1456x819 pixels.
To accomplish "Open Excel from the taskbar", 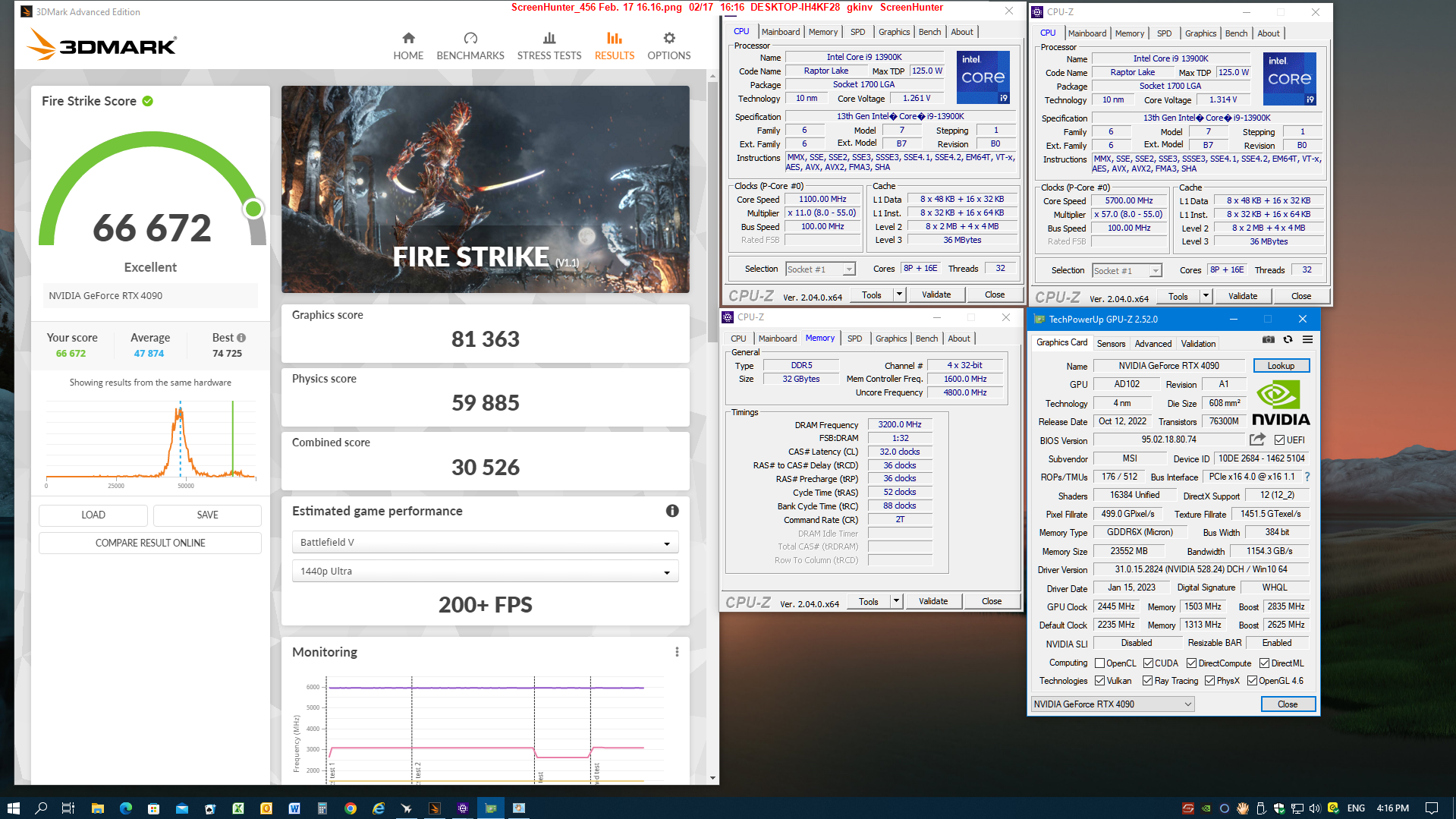I will [238, 808].
